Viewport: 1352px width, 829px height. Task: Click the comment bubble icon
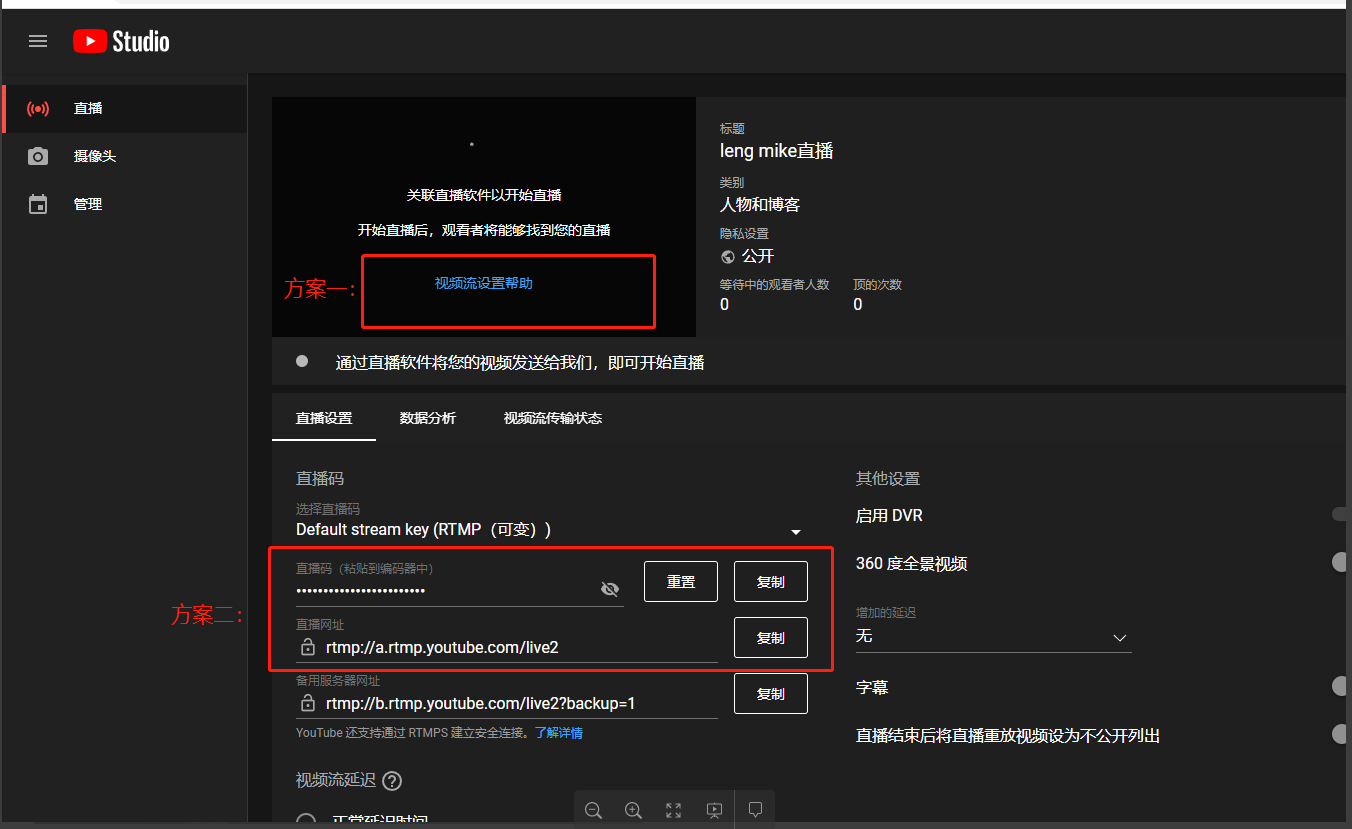756,810
